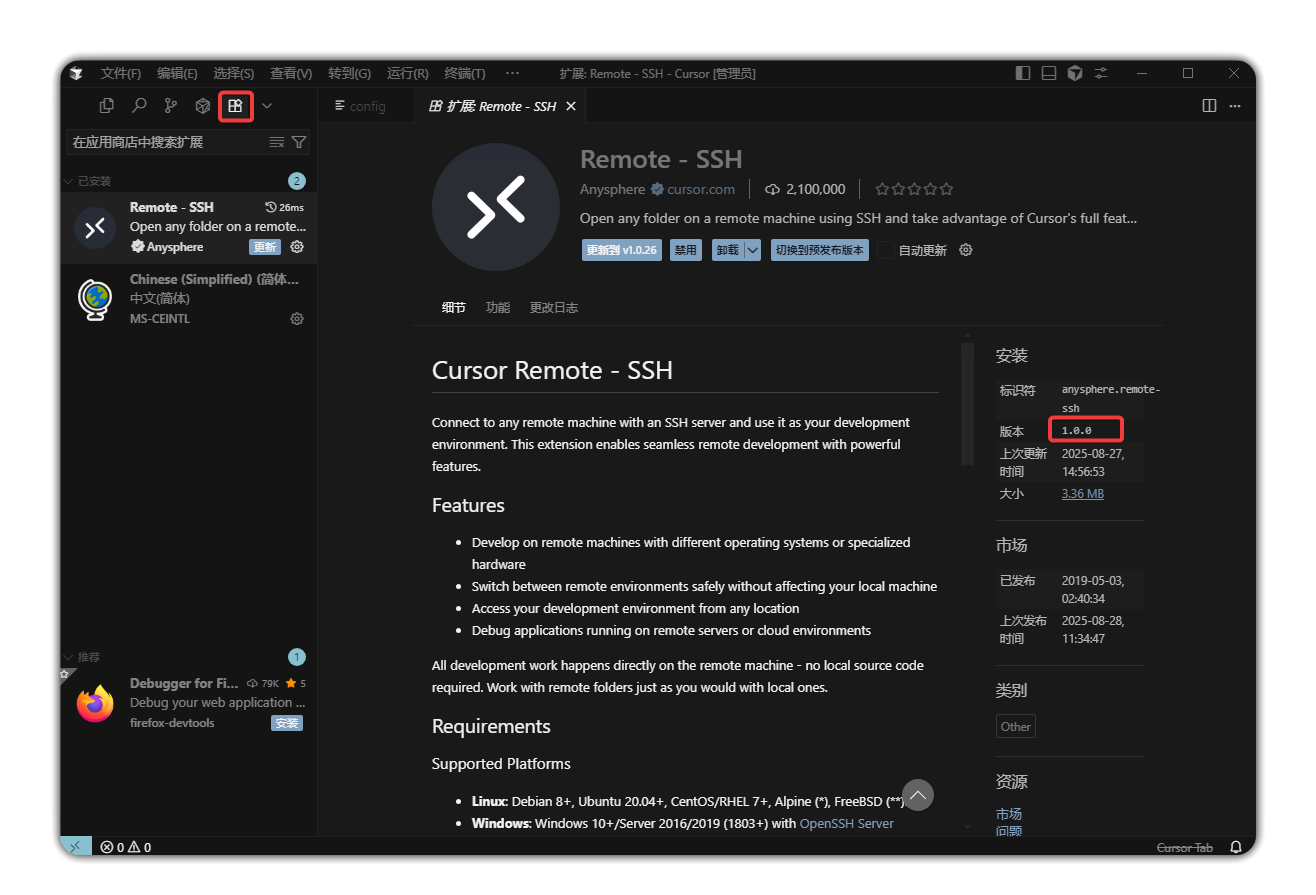Click the filter extensions funnel icon
1316x895 pixels.
pyautogui.click(x=298, y=142)
